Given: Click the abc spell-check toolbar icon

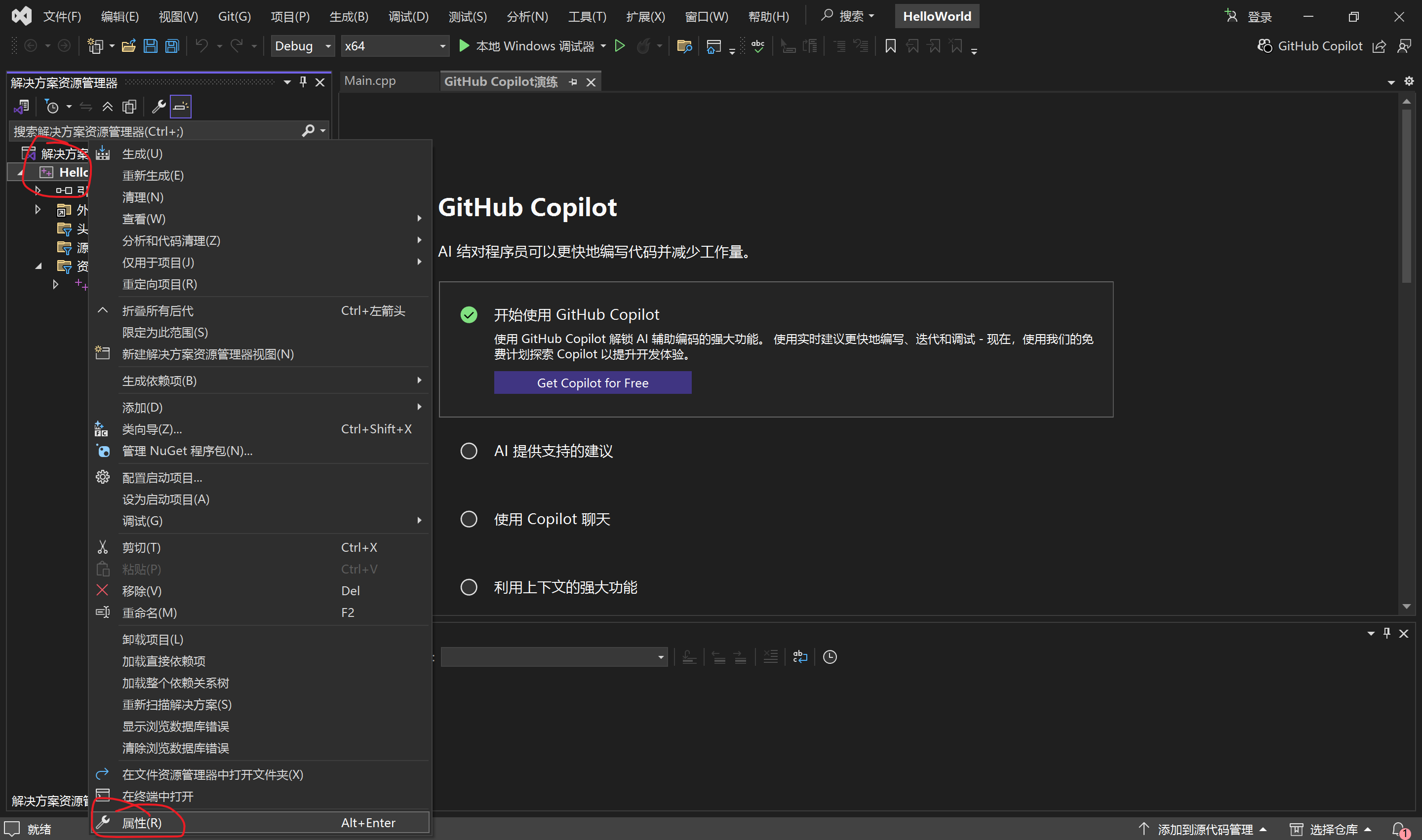Looking at the screenshot, I should click(758, 46).
